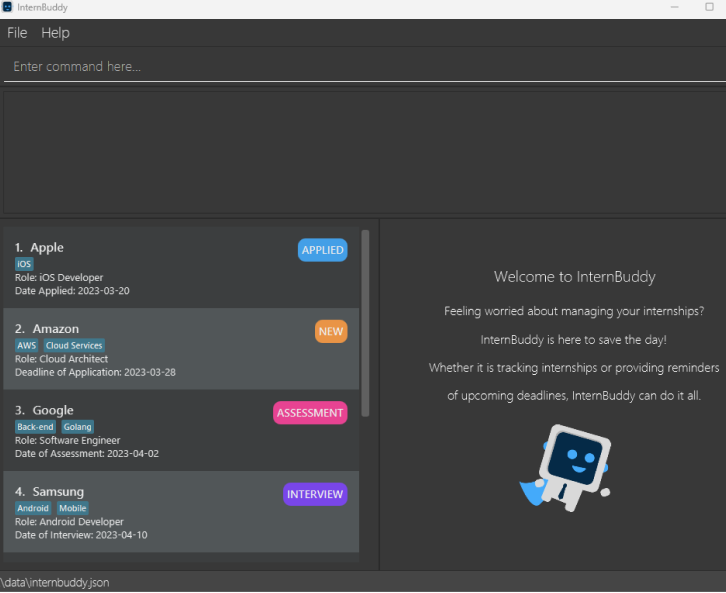Focus the command input field
Screen dimensions: 726x593
[x=365, y=67]
